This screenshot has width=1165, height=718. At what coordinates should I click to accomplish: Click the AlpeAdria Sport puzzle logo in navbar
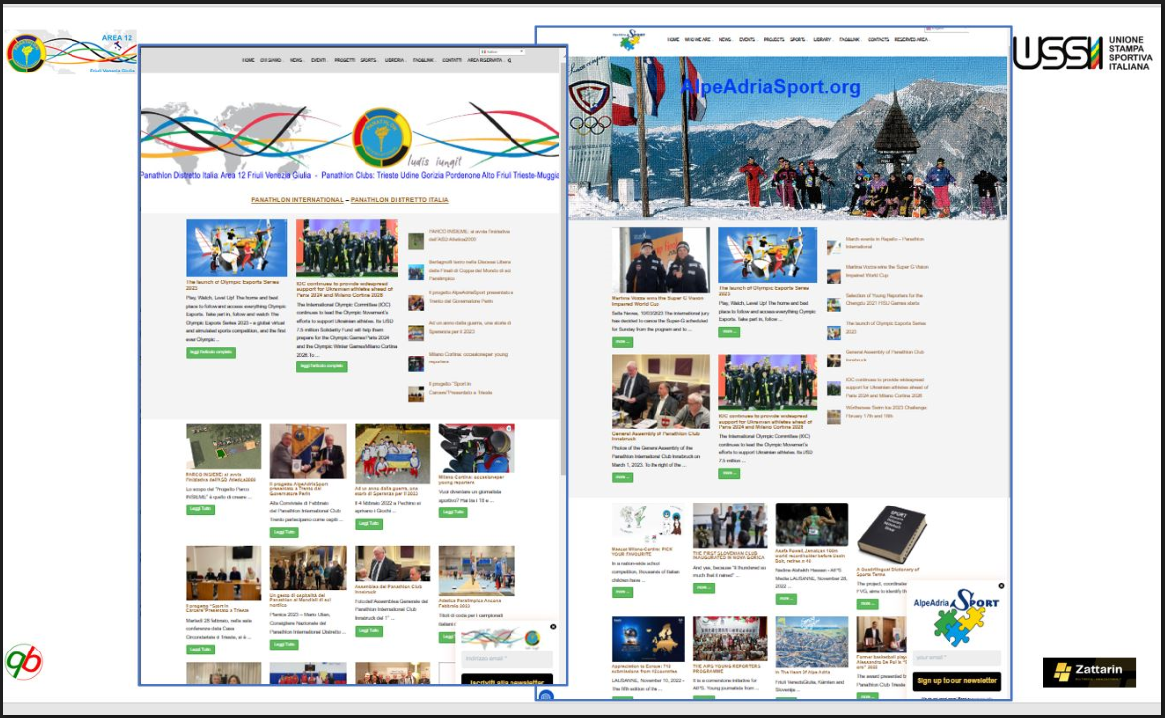(629, 40)
